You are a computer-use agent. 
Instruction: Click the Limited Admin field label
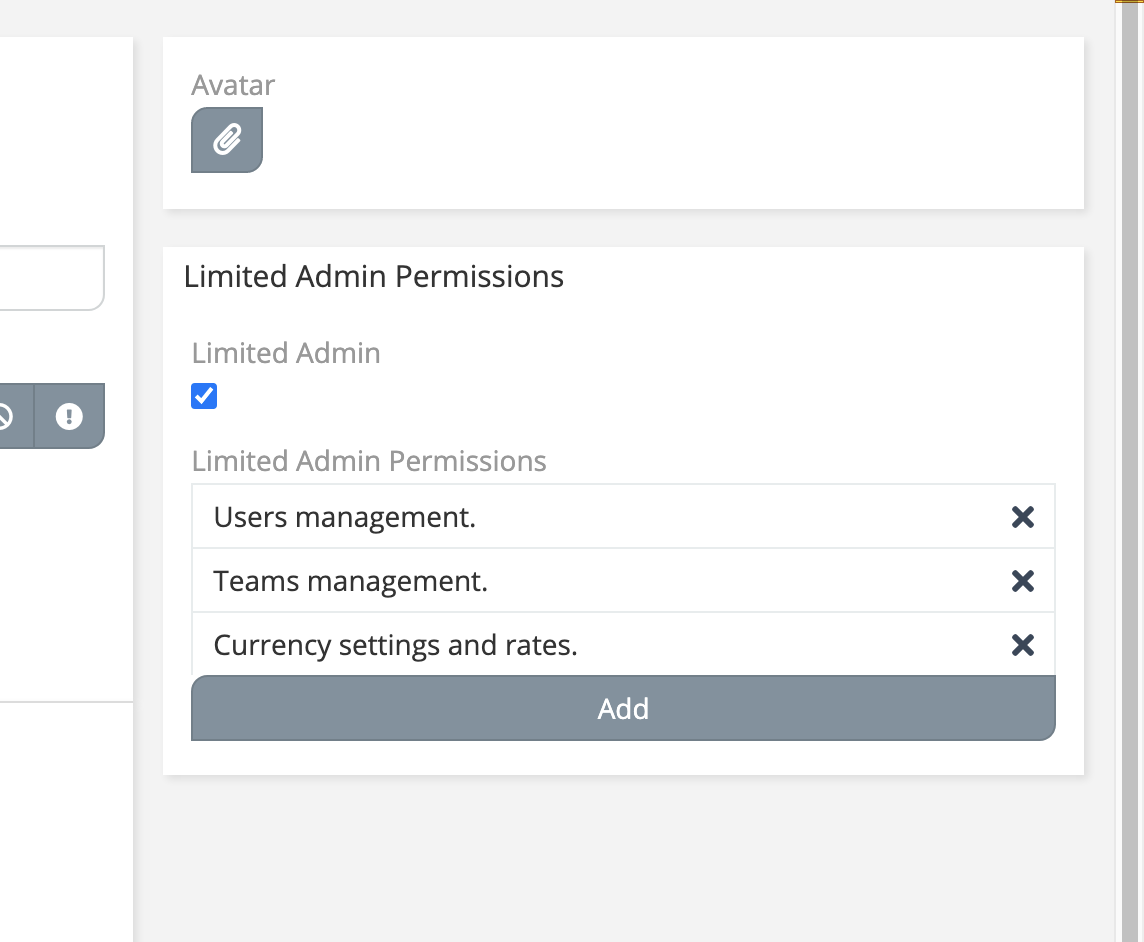286,353
